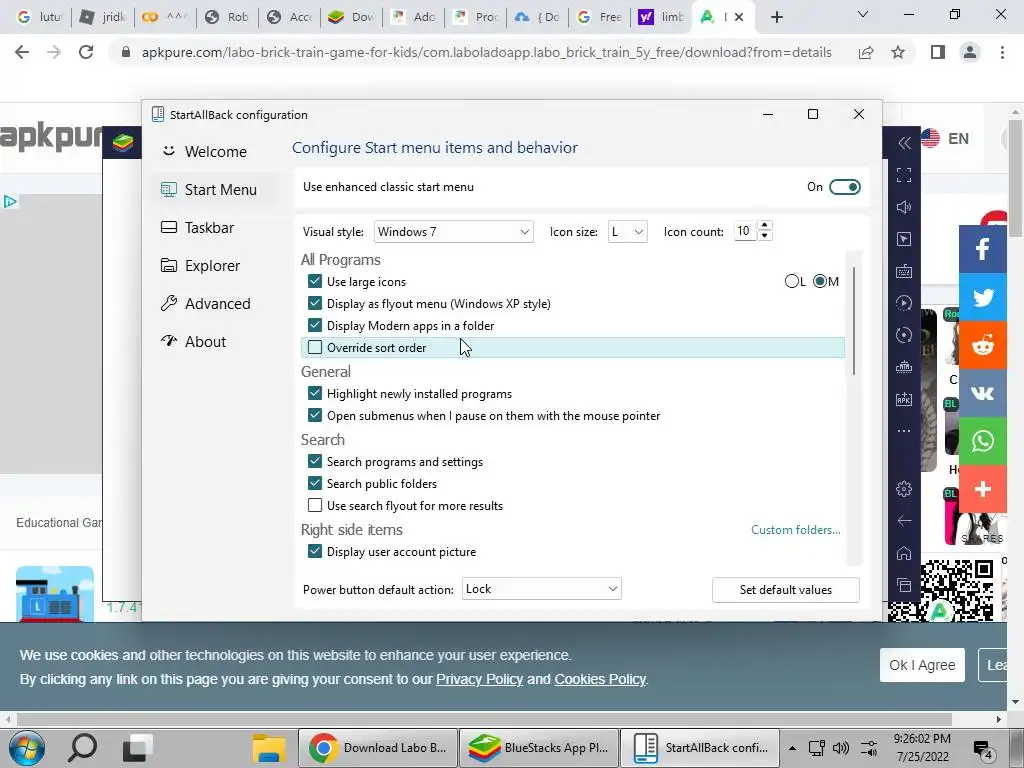Select the L icon size radio button

point(792,281)
